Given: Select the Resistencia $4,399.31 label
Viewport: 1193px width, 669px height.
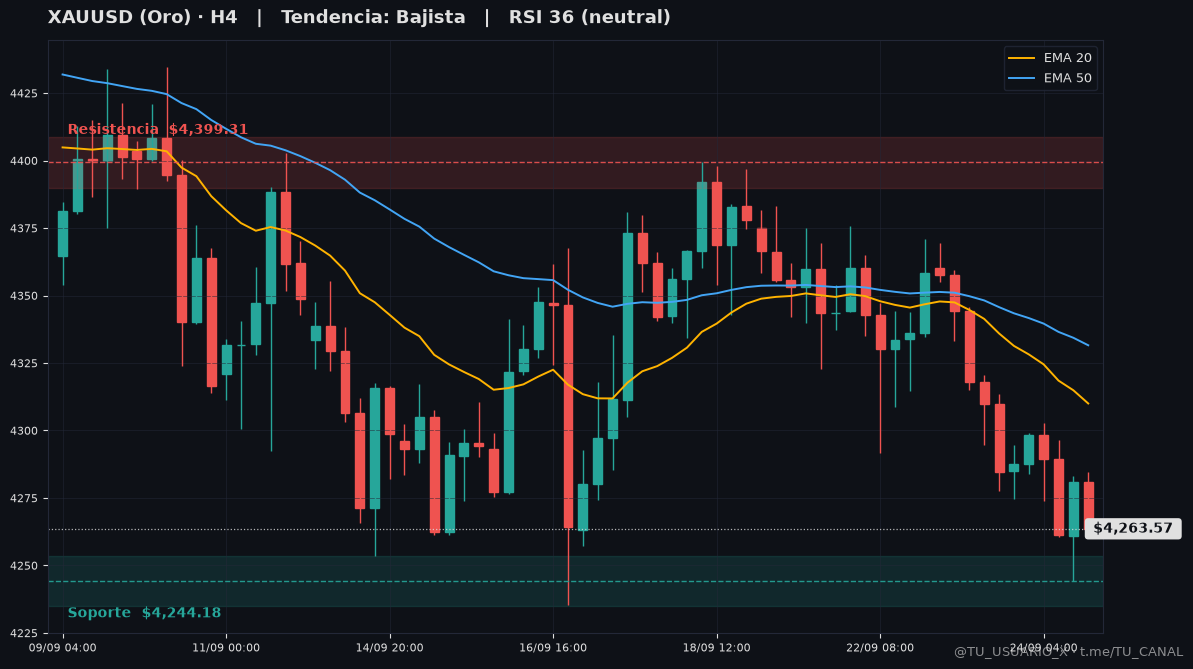Looking at the screenshot, I should (x=157, y=129).
